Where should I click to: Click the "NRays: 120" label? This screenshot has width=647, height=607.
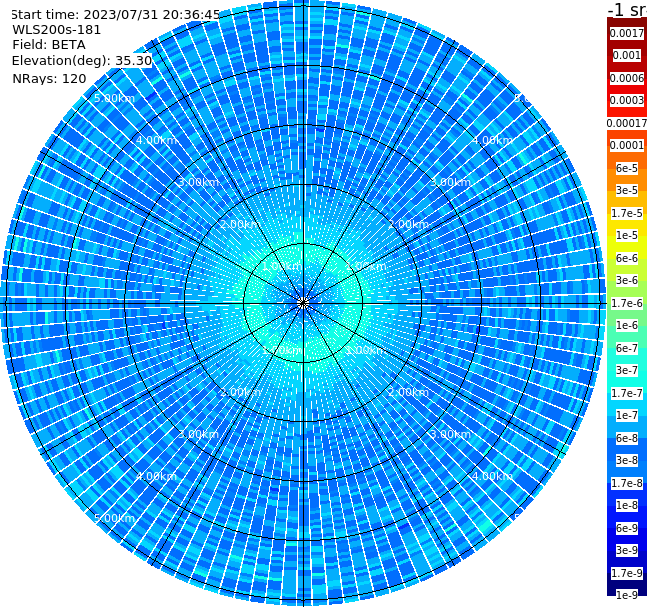[49, 78]
